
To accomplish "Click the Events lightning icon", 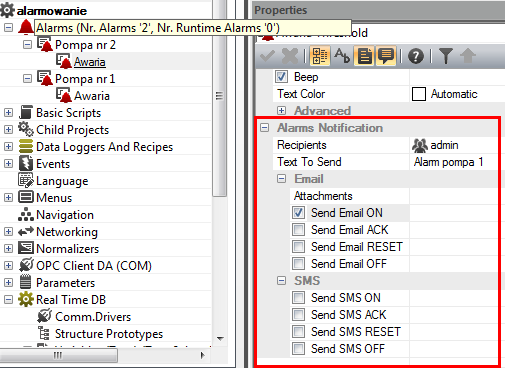I will pos(26,163).
